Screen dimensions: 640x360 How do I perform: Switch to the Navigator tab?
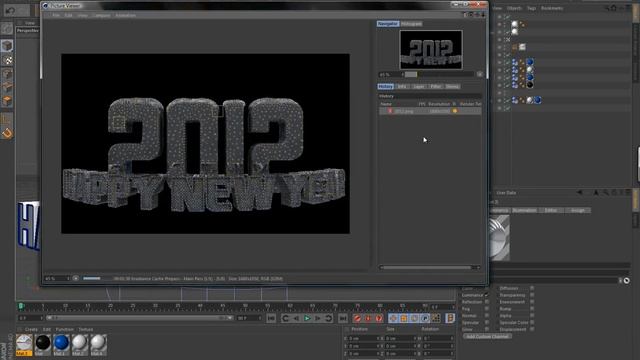pyautogui.click(x=388, y=24)
